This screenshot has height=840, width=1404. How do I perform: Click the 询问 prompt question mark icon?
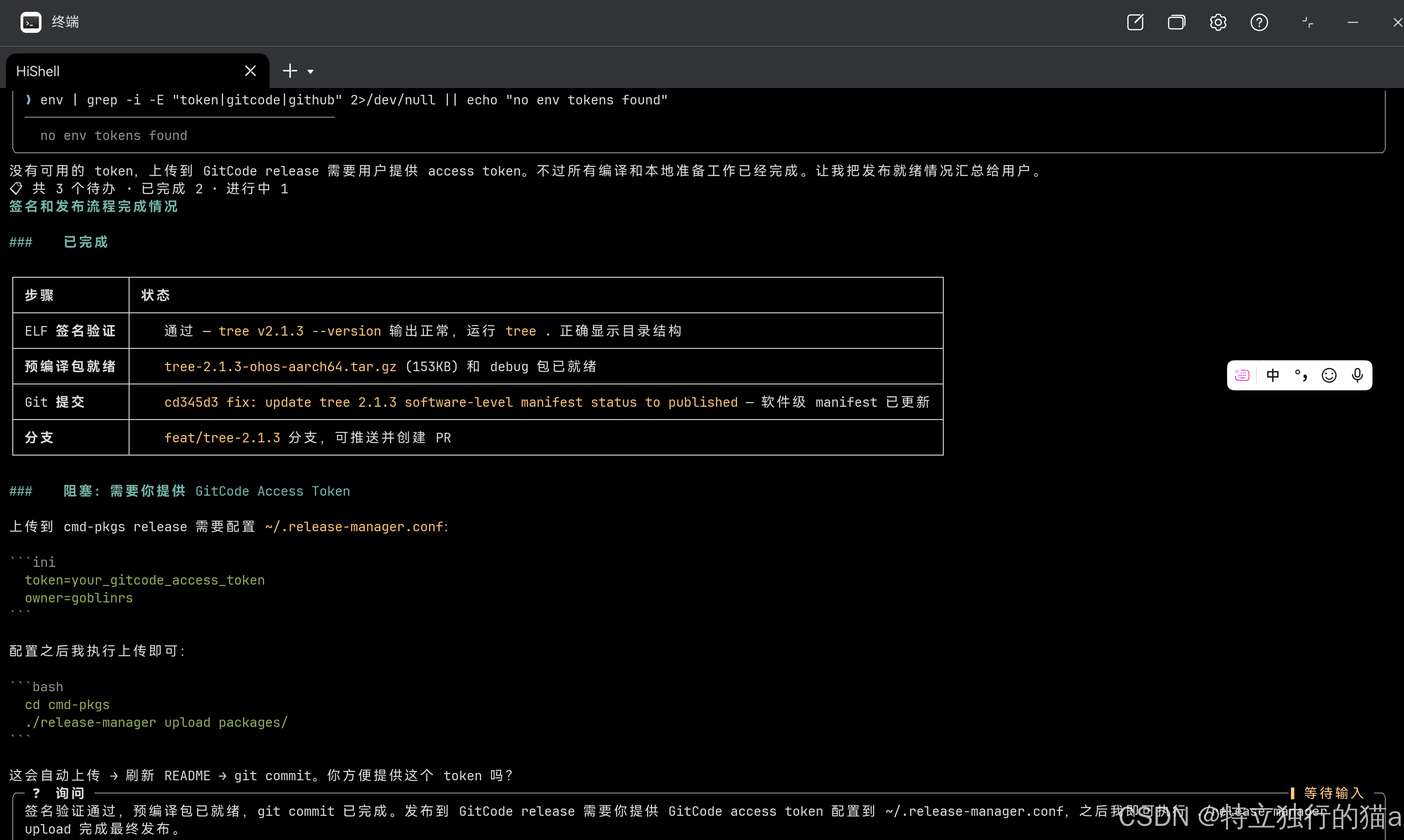[36, 793]
